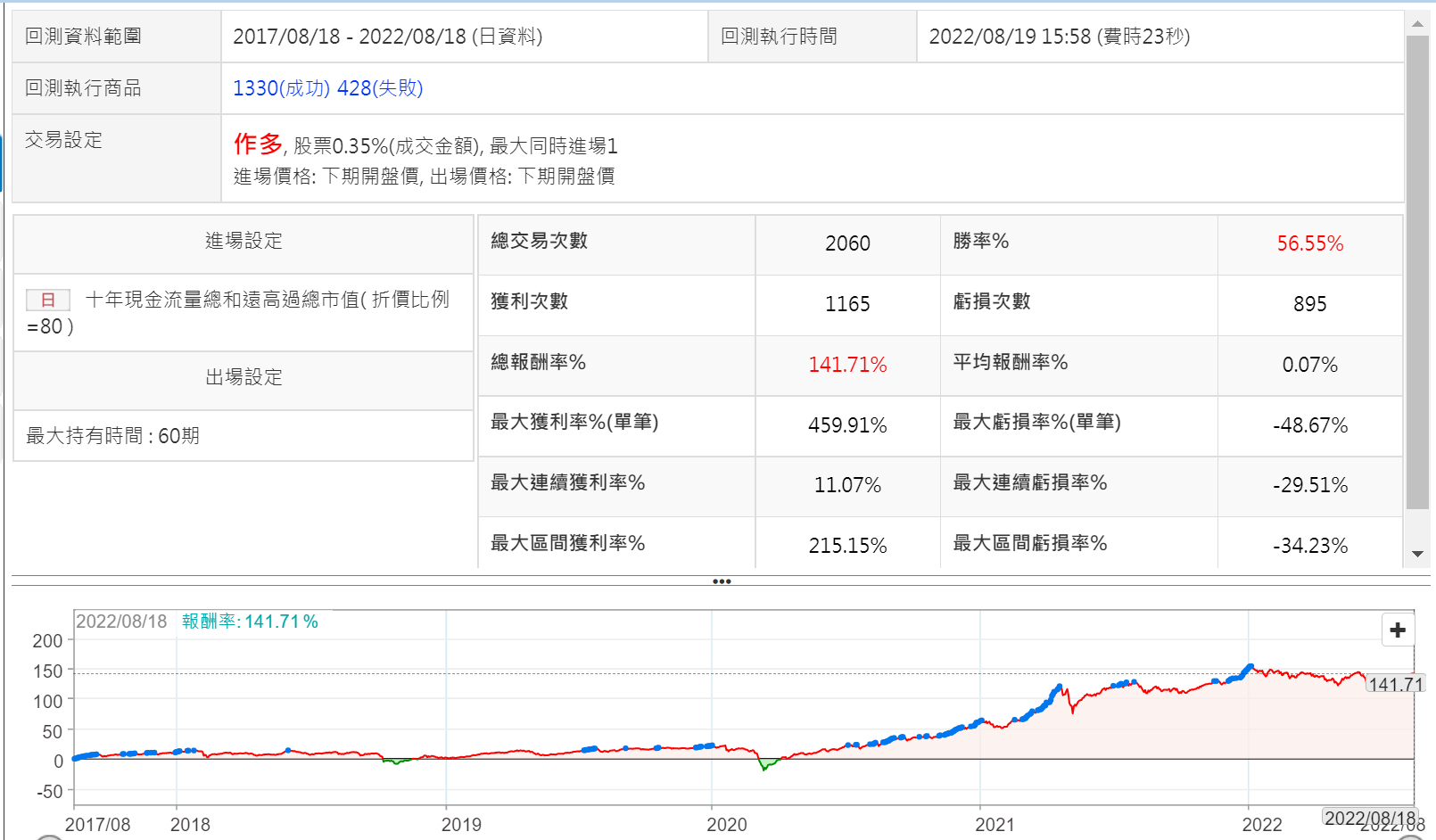Click the plus zoom button on chart
The width and height of the screenshot is (1436, 840).
click(x=1397, y=630)
